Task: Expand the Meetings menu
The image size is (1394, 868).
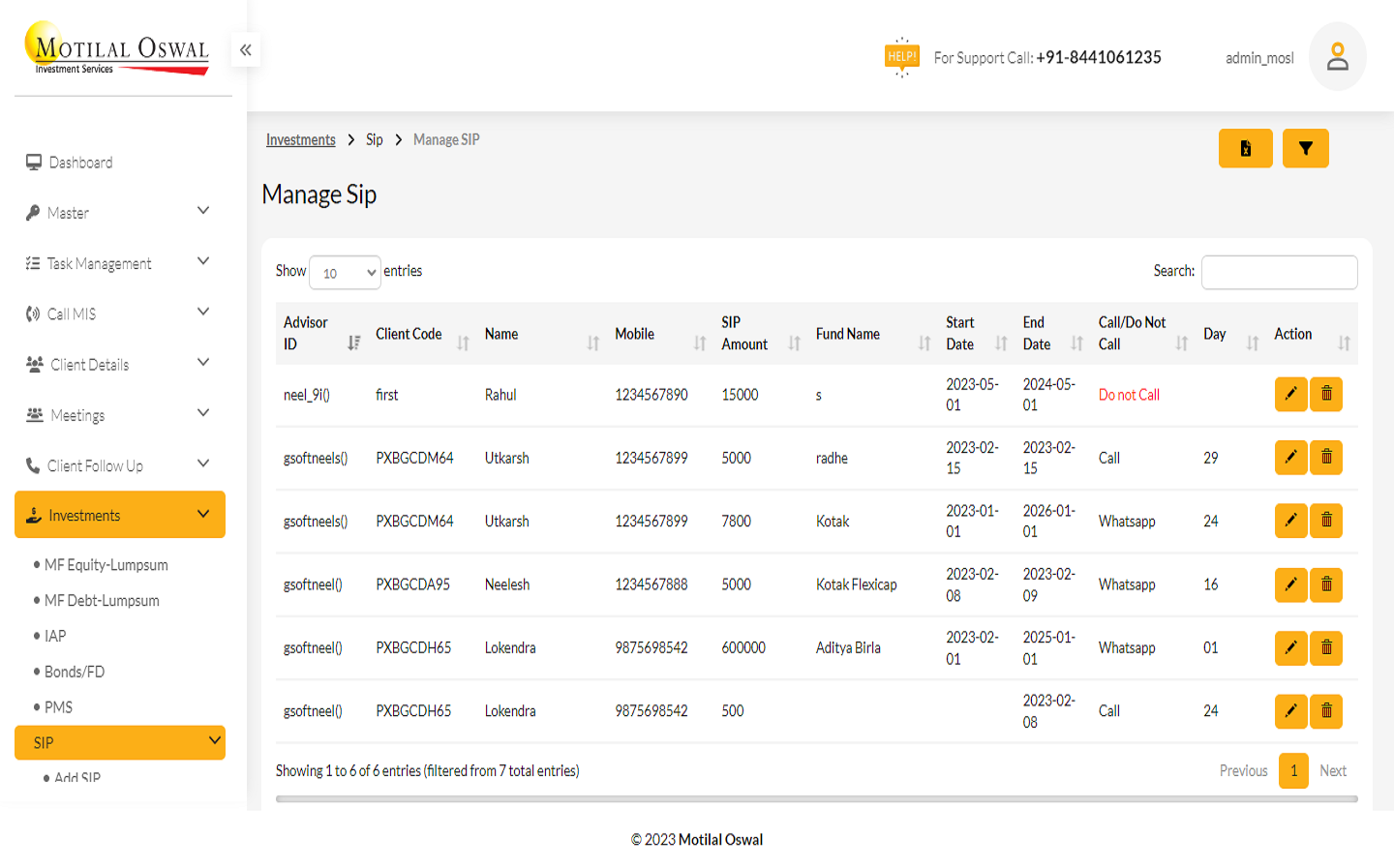Action: point(120,414)
